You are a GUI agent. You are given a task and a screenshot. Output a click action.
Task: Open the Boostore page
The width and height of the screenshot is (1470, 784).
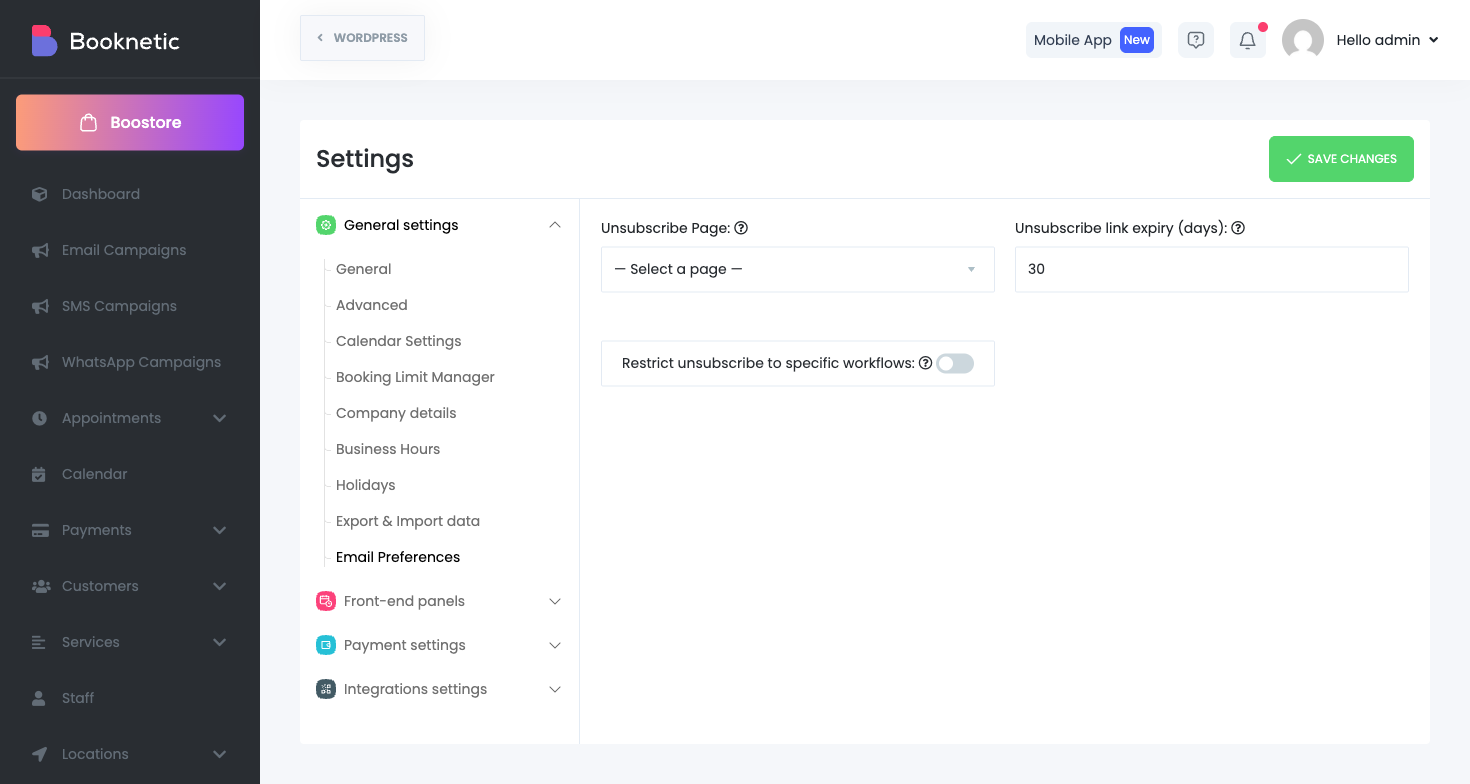(130, 122)
